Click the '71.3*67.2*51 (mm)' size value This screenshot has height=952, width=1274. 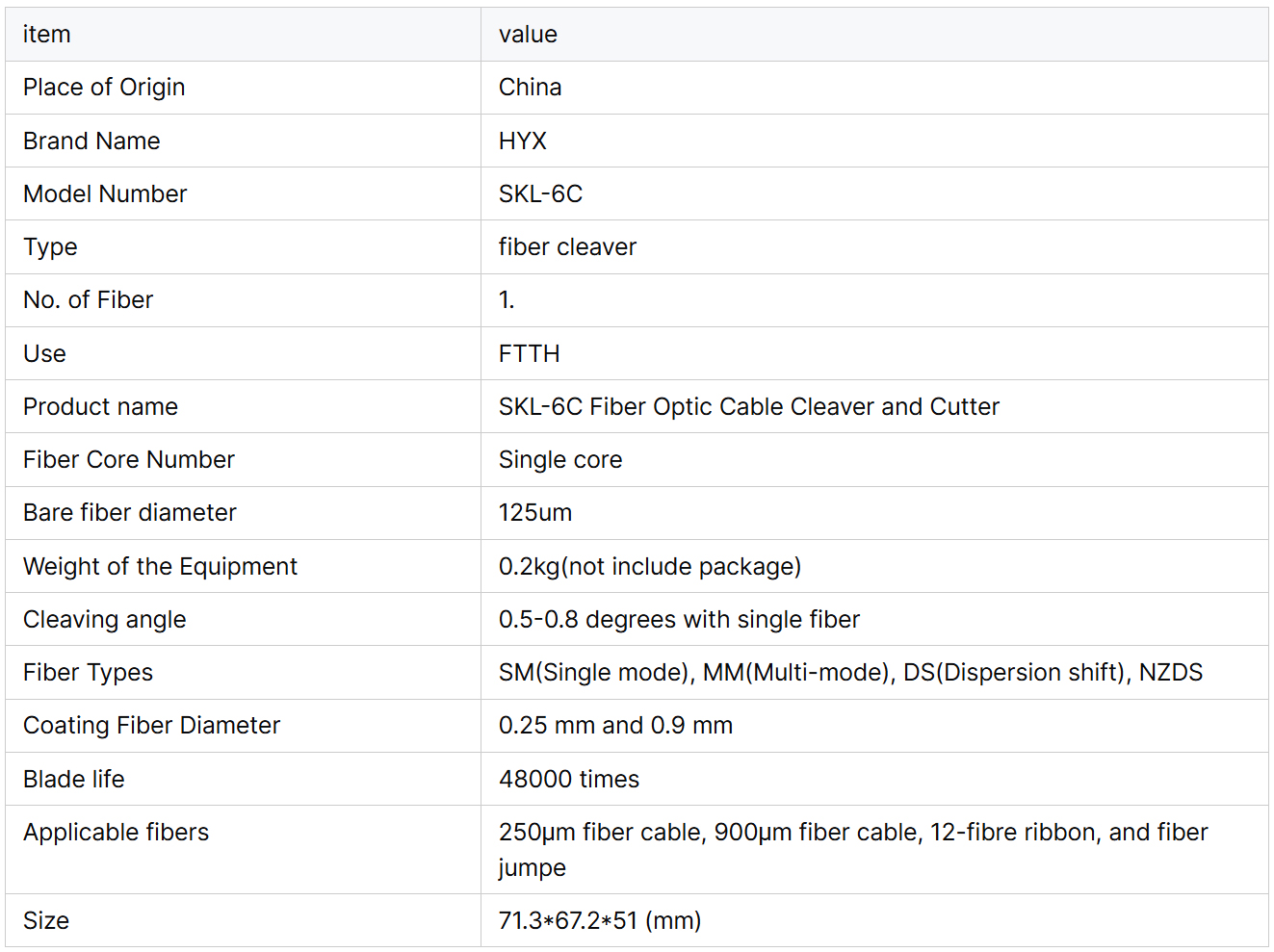point(599,921)
